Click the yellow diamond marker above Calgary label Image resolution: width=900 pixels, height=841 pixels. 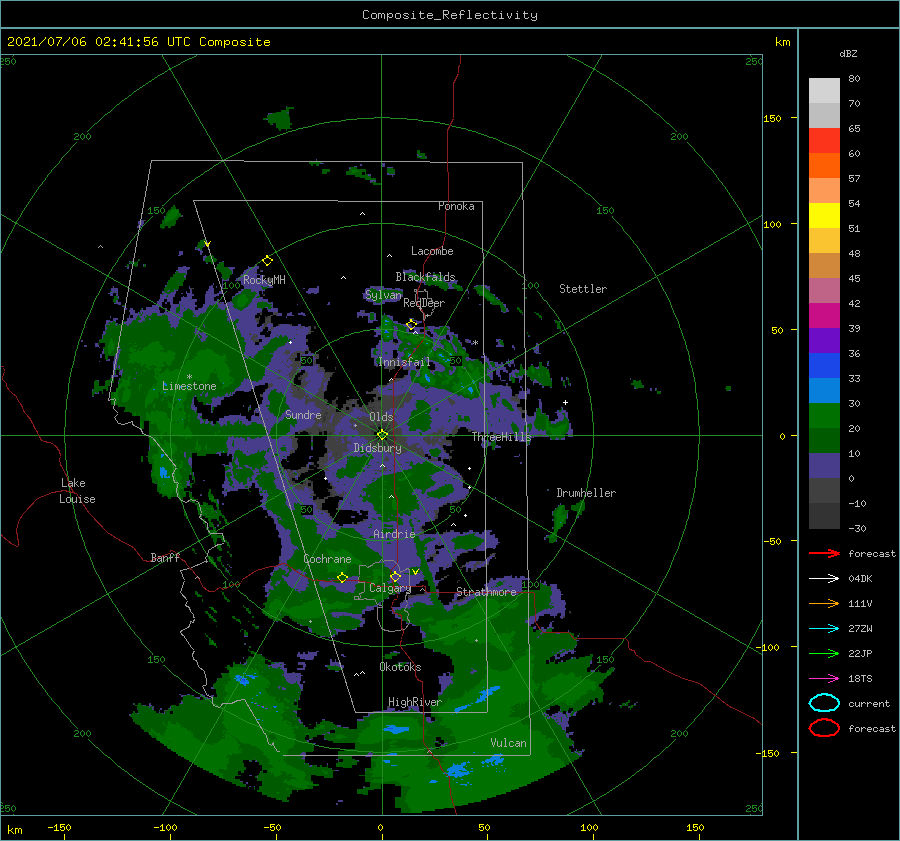pyautogui.click(x=395, y=576)
